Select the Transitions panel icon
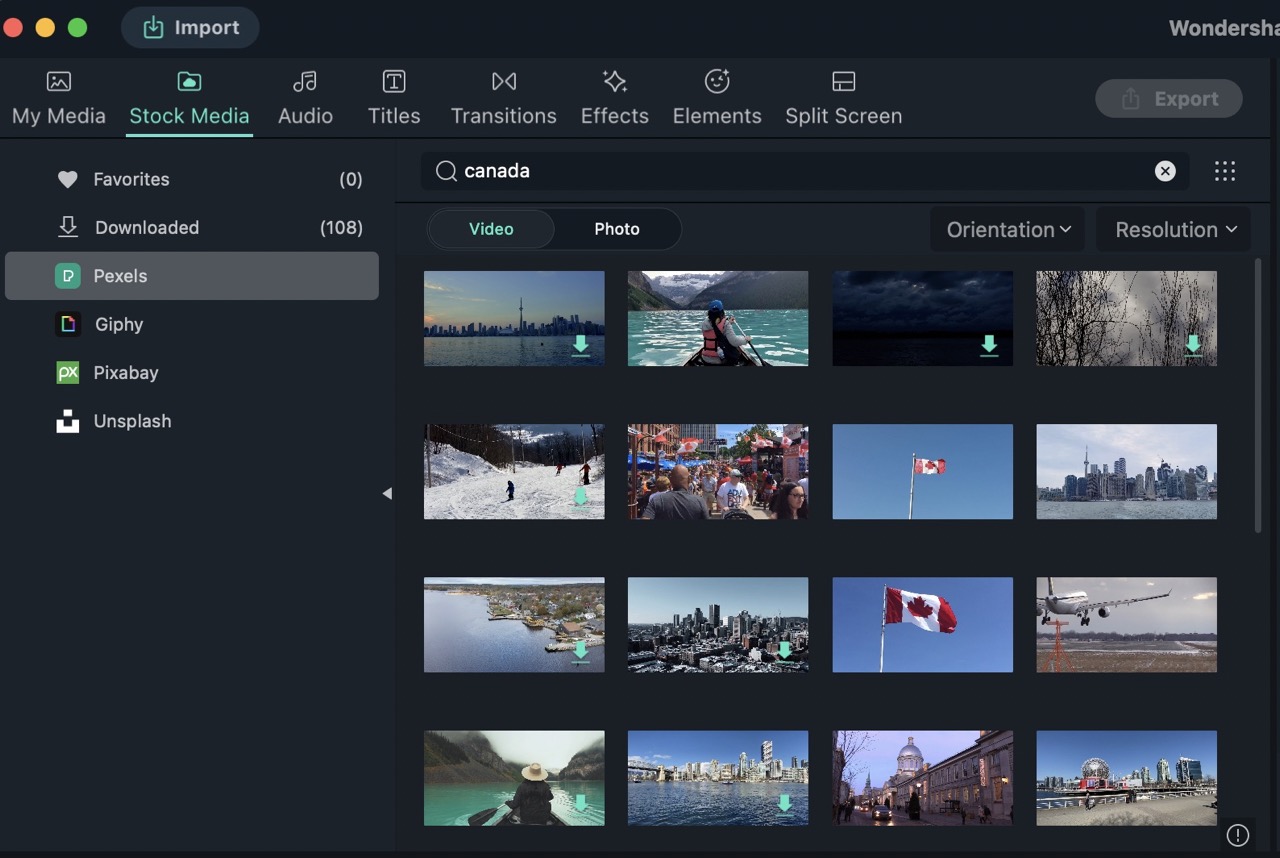The height and width of the screenshot is (858, 1280). (x=503, y=97)
